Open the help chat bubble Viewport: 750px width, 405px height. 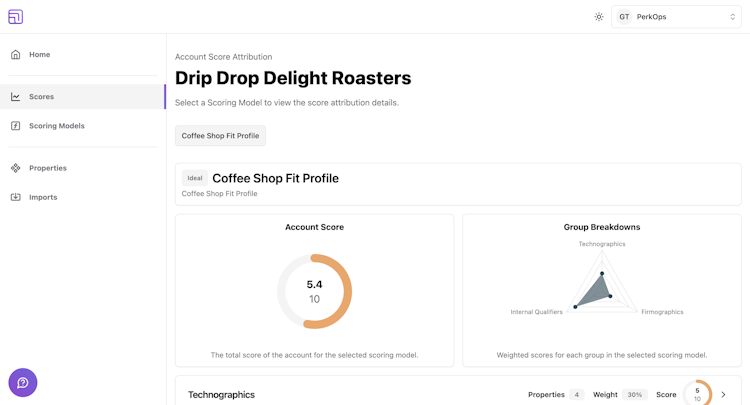pos(23,382)
